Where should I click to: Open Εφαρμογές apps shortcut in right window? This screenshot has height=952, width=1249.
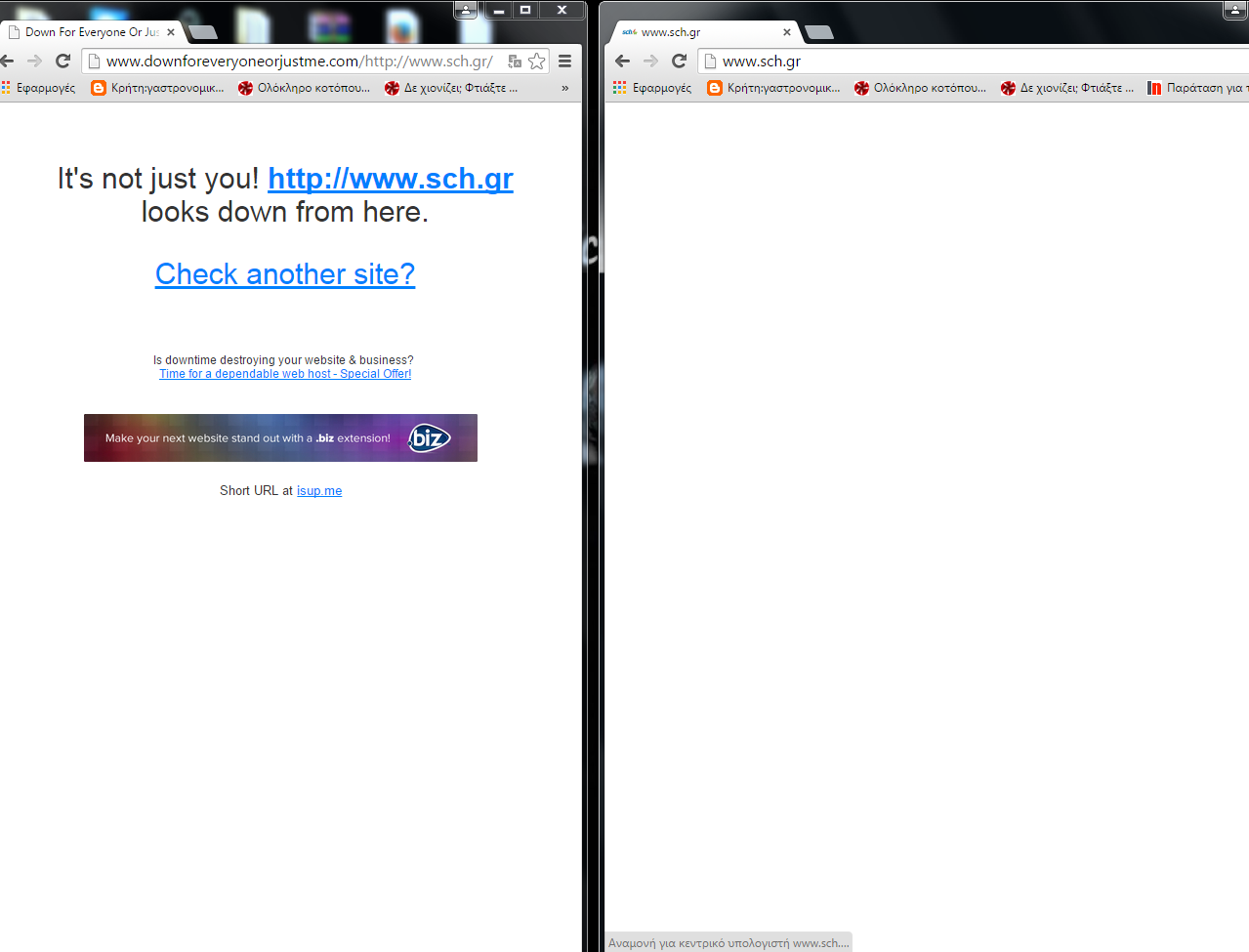point(652,88)
